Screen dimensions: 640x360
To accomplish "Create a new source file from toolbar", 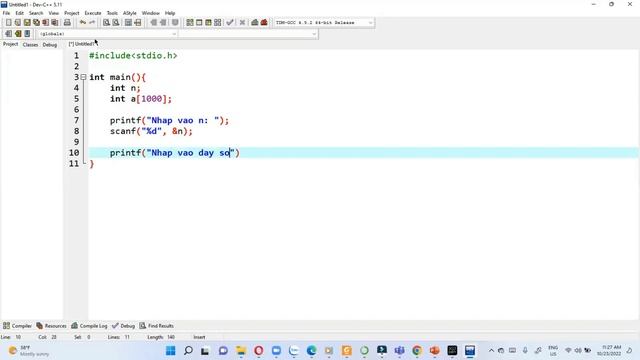I will pyautogui.click(x=8, y=22).
